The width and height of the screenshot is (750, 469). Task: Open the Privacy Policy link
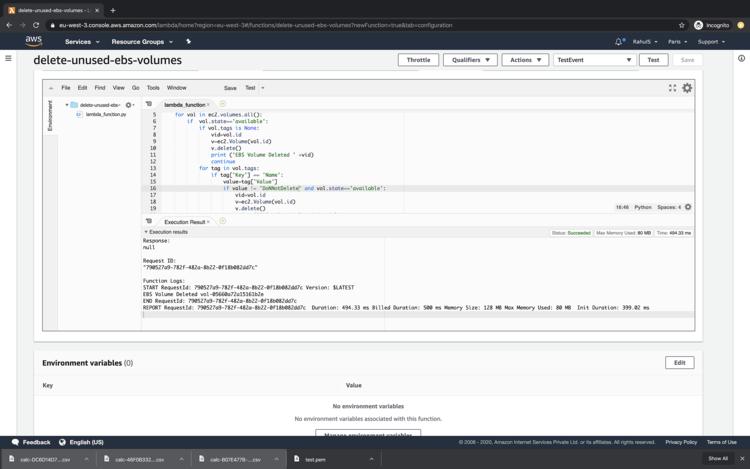tap(681, 442)
